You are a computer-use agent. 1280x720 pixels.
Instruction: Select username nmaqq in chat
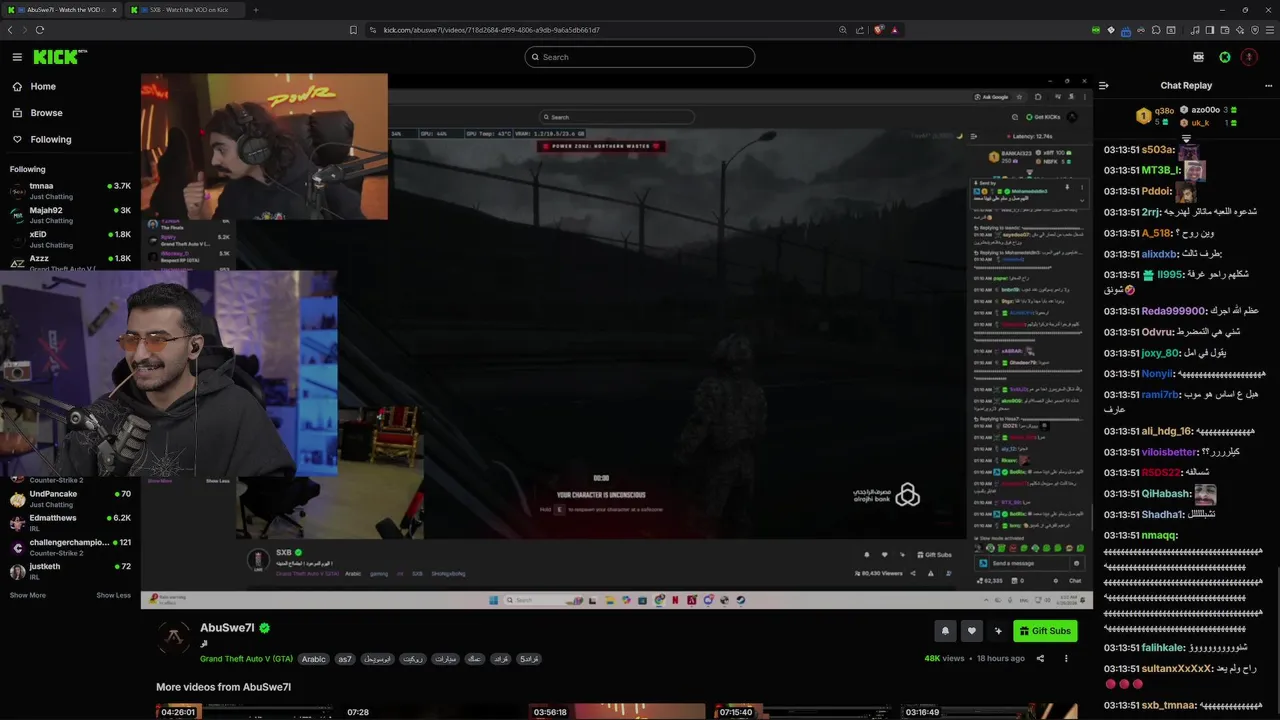point(1159,535)
